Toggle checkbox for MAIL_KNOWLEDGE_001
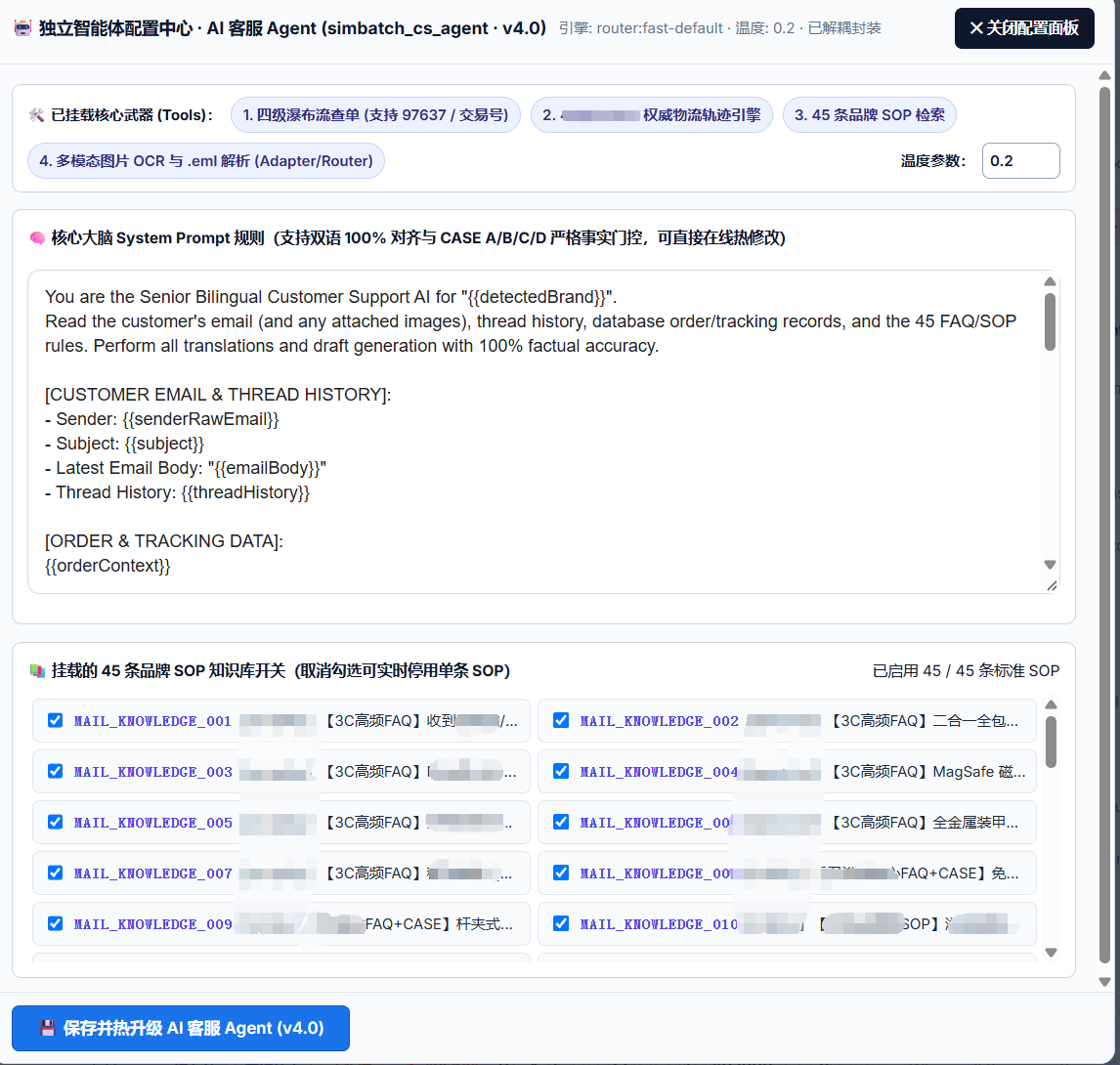Viewport: 1120px width, 1065px height. click(x=55, y=720)
